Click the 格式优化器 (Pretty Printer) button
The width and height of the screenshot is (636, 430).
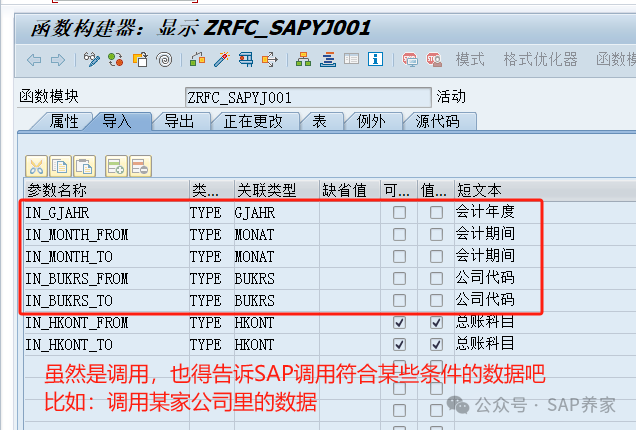coord(538,60)
